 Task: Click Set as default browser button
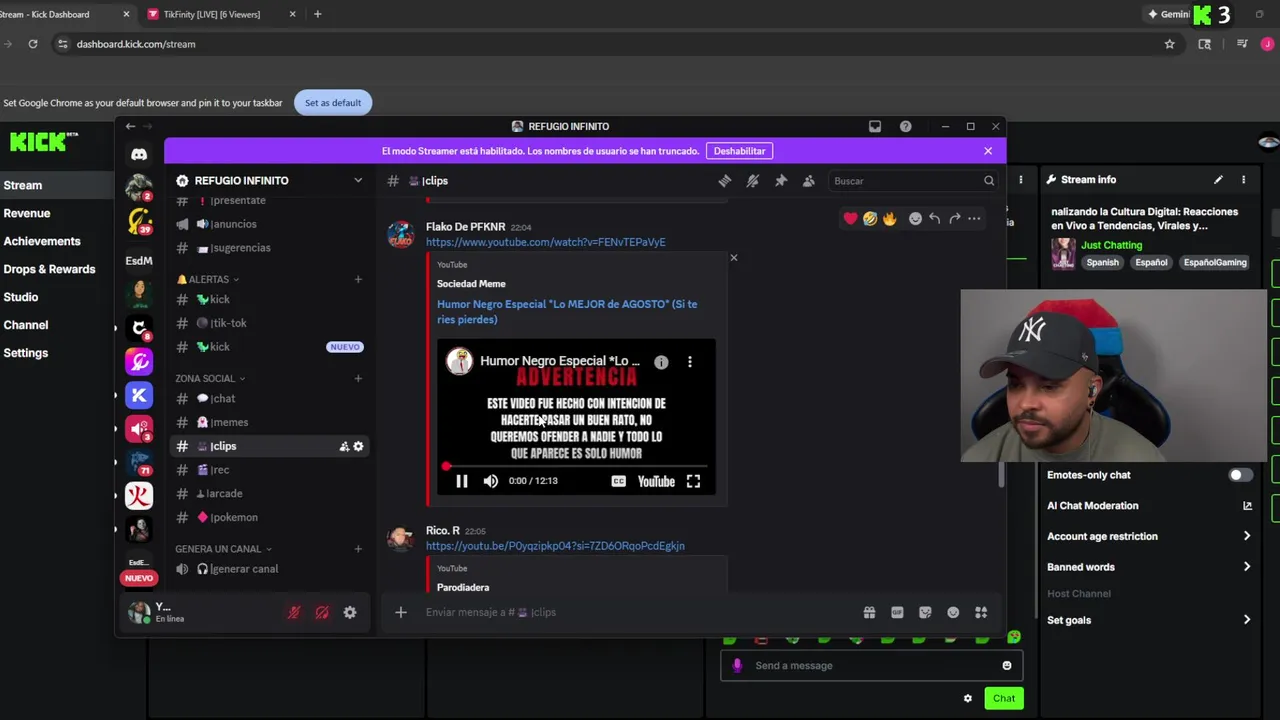333,103
